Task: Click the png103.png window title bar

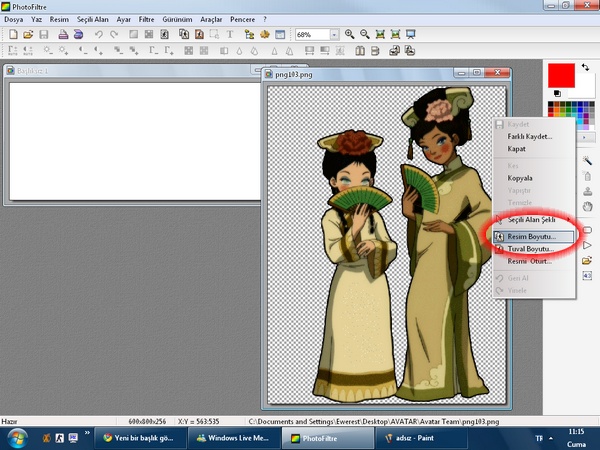Action: tap(358, 74)
